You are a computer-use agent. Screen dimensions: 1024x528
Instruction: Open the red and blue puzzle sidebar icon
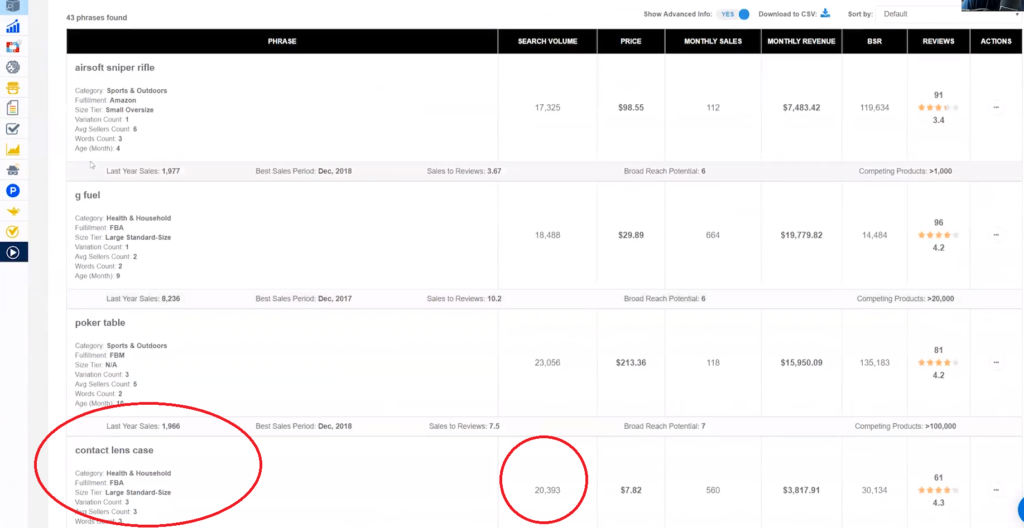tap(13, 47)
